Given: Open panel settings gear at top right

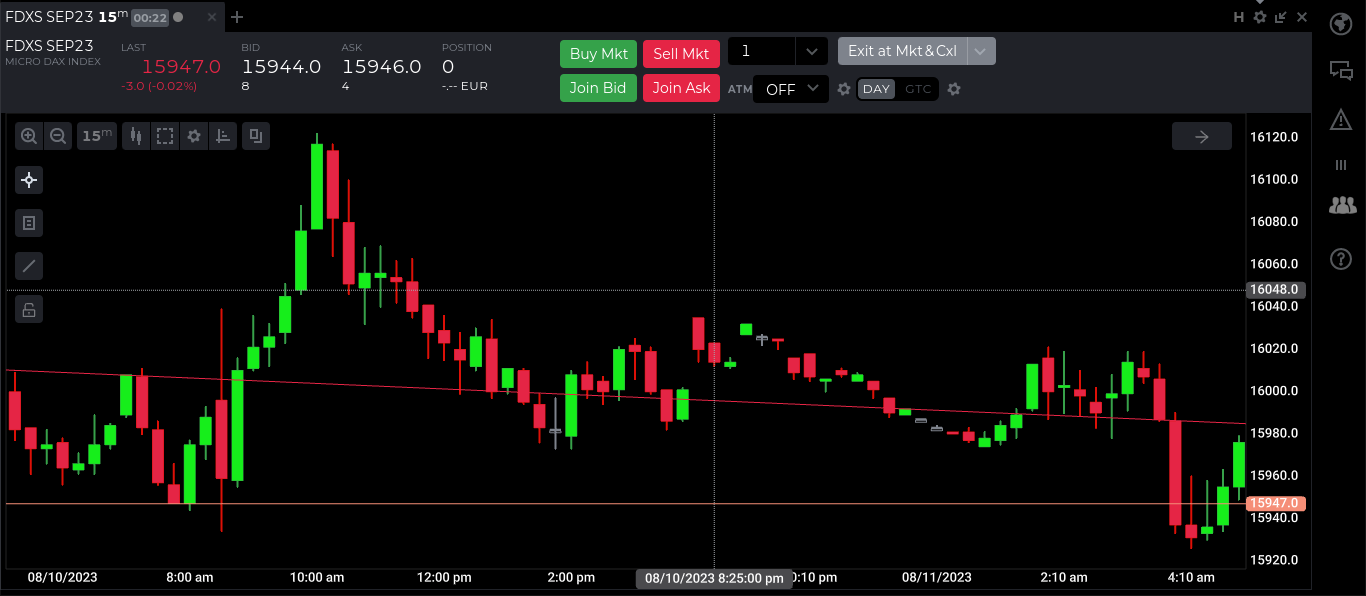Looking at the screenshot, I should pos(1260,17).
